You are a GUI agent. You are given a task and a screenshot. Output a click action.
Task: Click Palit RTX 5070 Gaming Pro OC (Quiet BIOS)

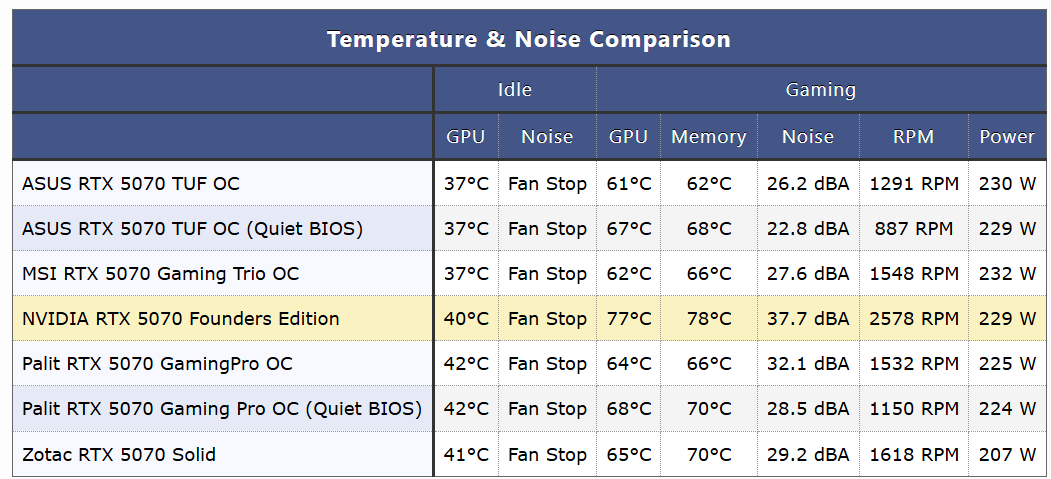(x=221, y=409)
